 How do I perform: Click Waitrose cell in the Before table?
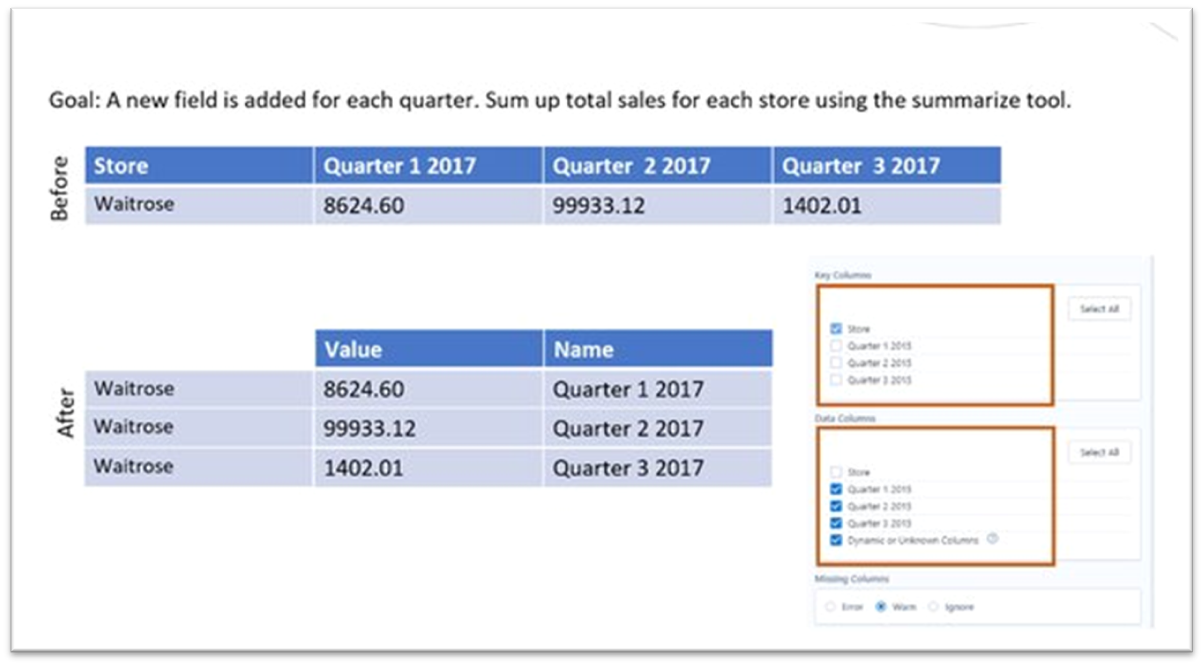(x=199, y=205)
